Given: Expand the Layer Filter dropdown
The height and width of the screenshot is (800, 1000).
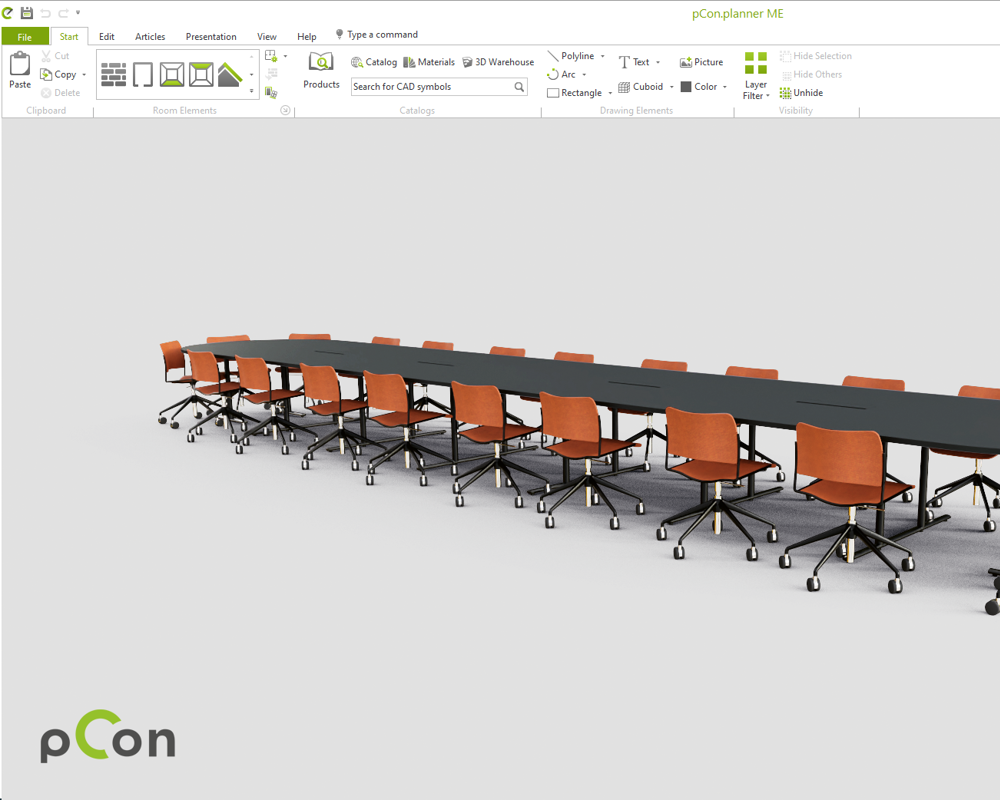Looking at the screenshot, I should click(x=756, y=96).
